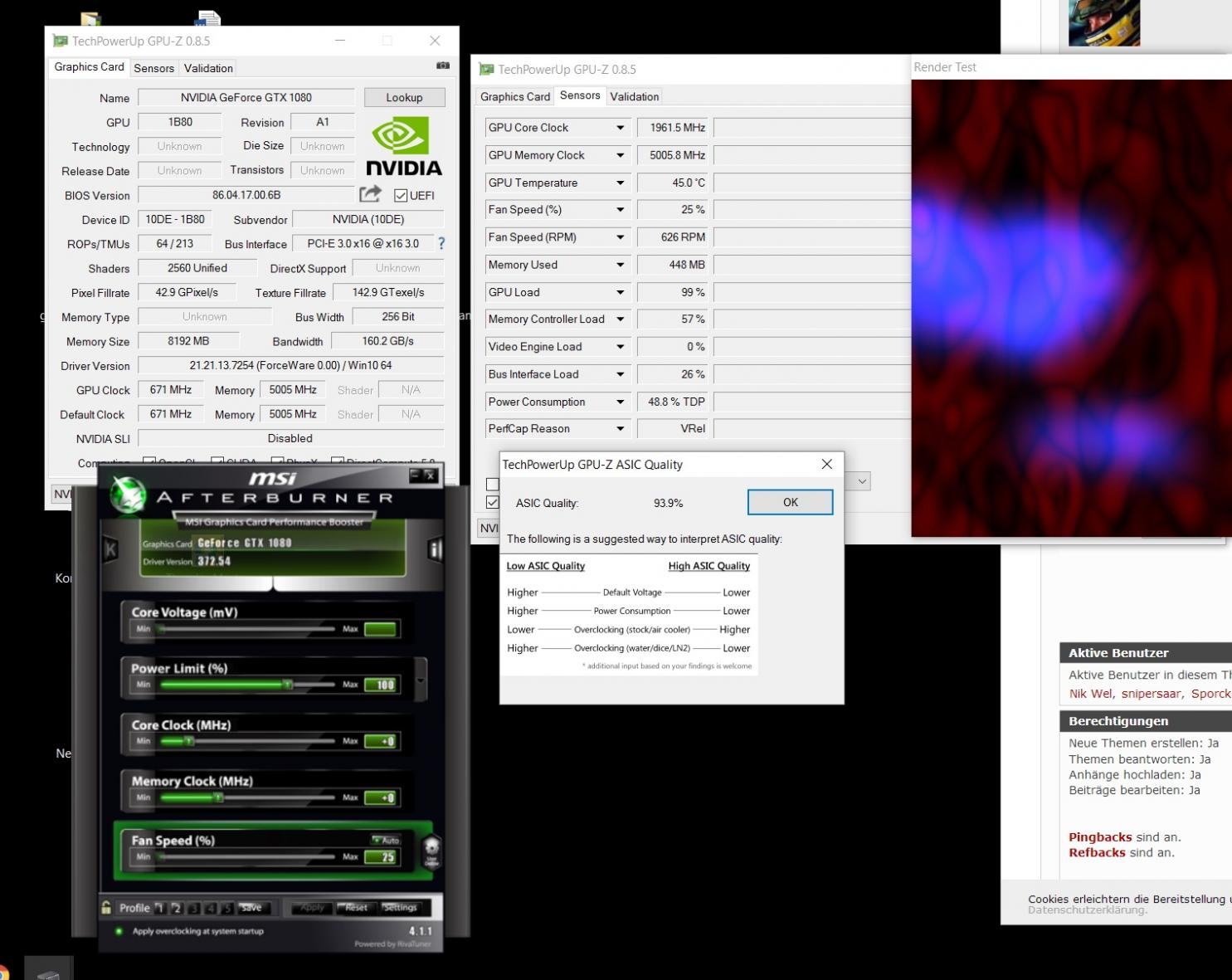Open snipersaar user link

coord(1151,694)
